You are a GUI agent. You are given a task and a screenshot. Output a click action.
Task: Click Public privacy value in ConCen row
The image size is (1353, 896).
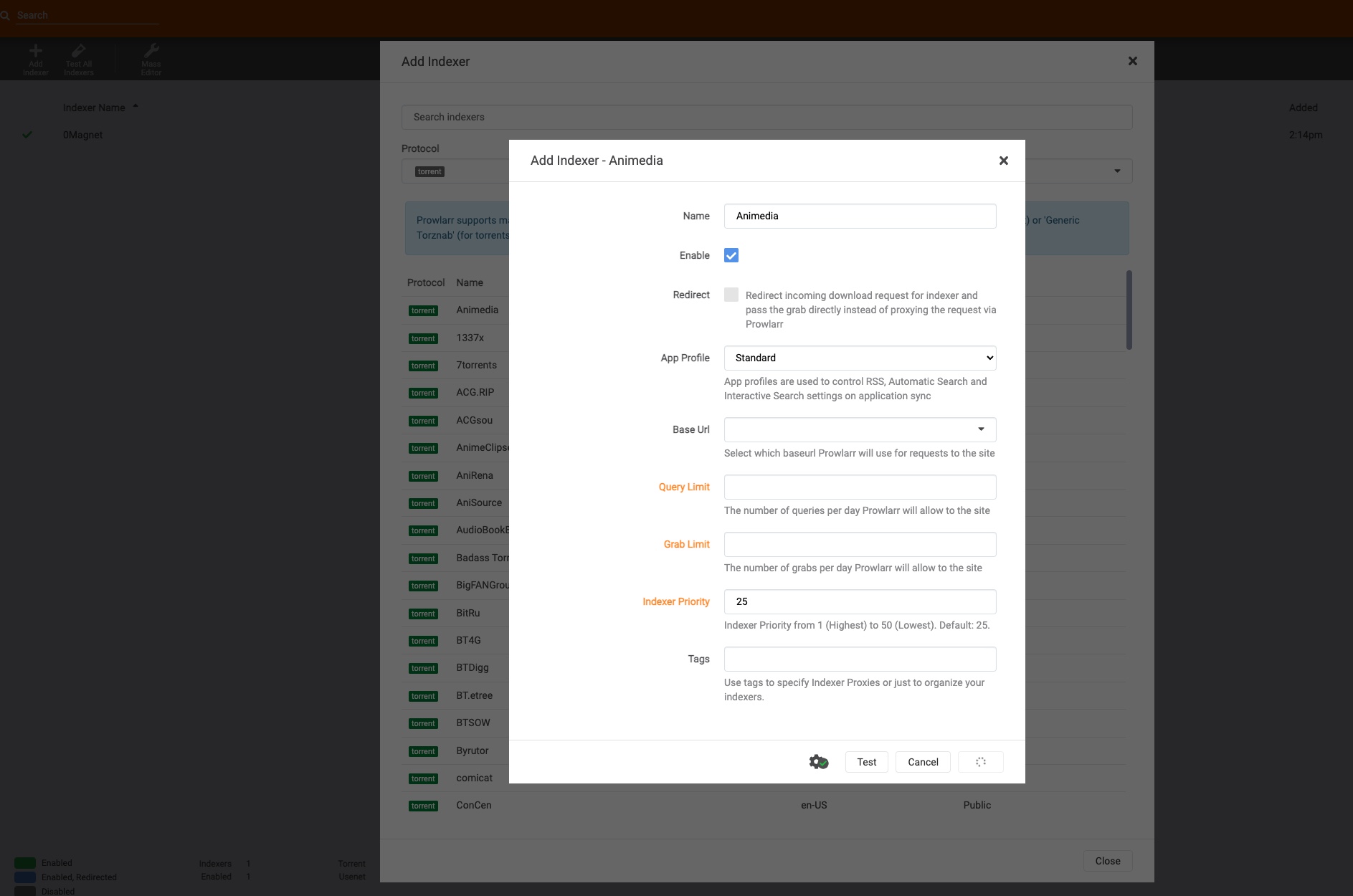(977, 805)
